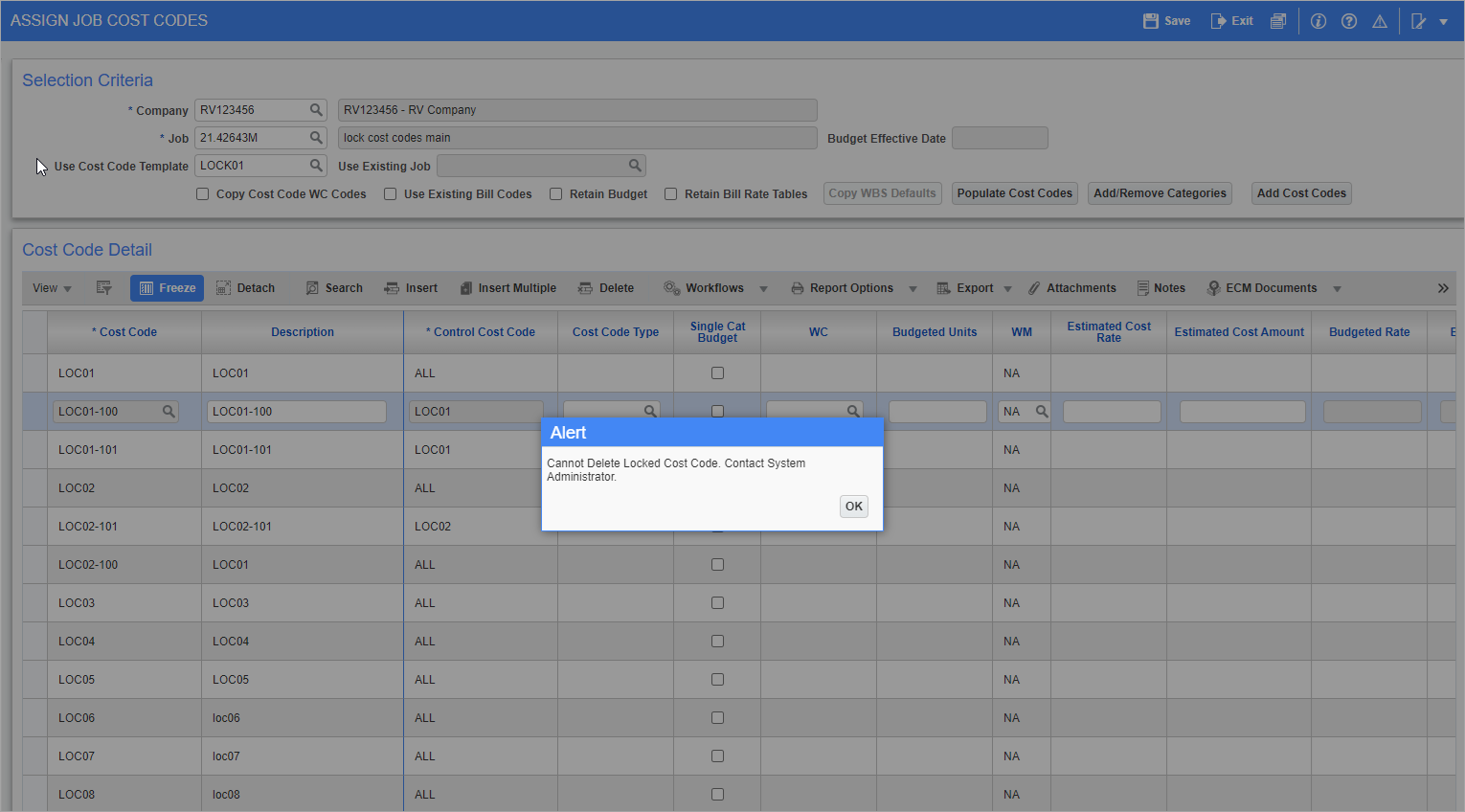Check Single Cat Budget for LOC03 row
This screenshot has height=812, width=1465.
click(x=717, y=603)
